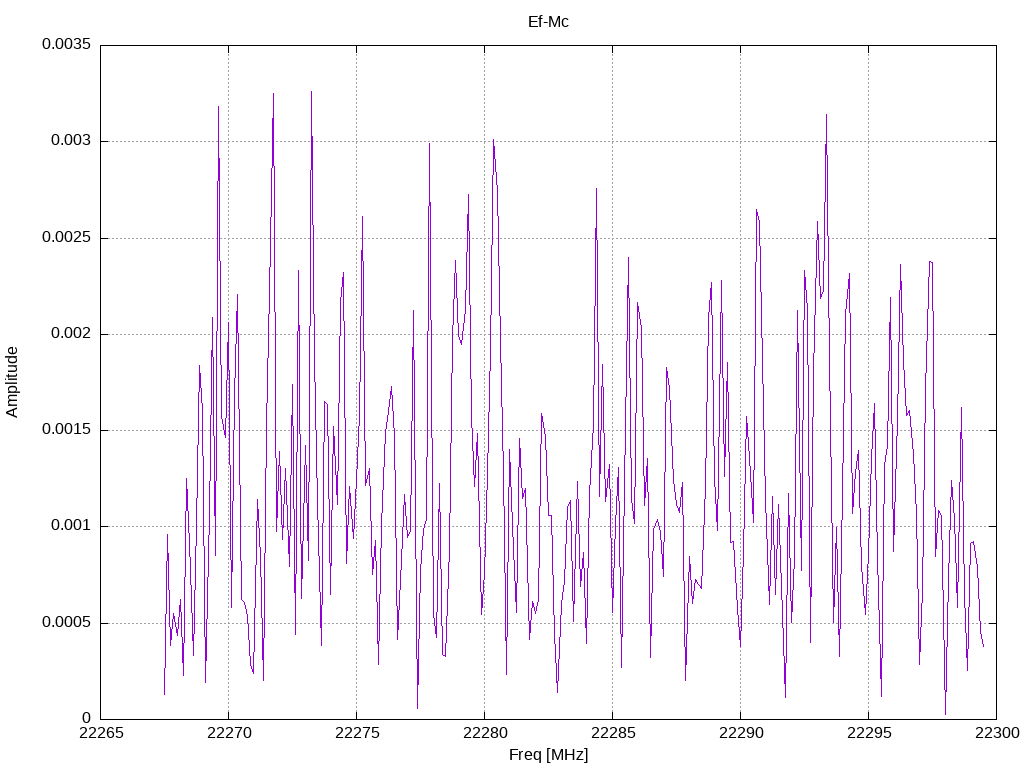Click the x-axis value 22280
1024x768 pixels.
[x=485, y=733]
